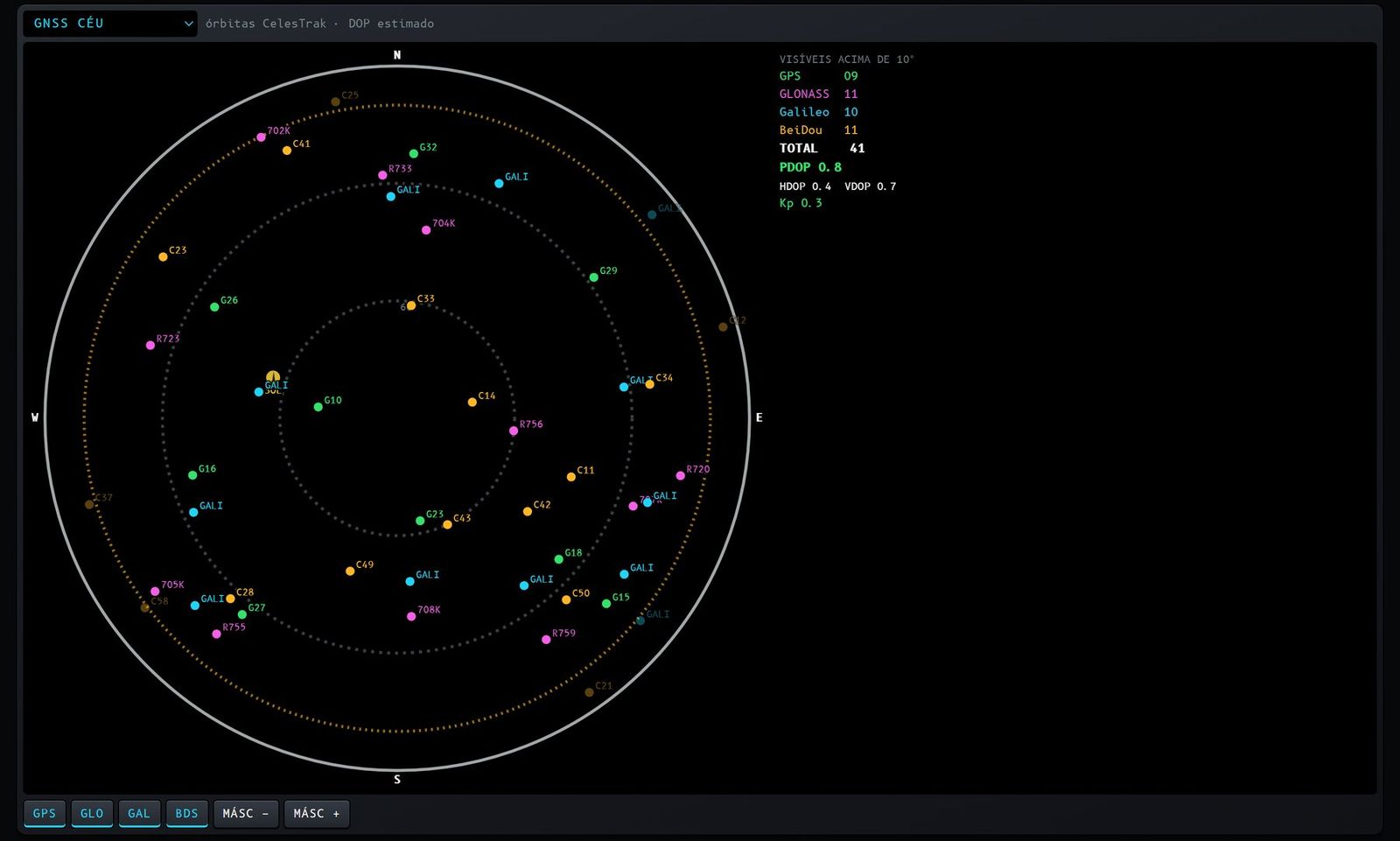The image size is (1400, 841).
Task: Pick the 704K satellite dot
Action: pos(426,230)
